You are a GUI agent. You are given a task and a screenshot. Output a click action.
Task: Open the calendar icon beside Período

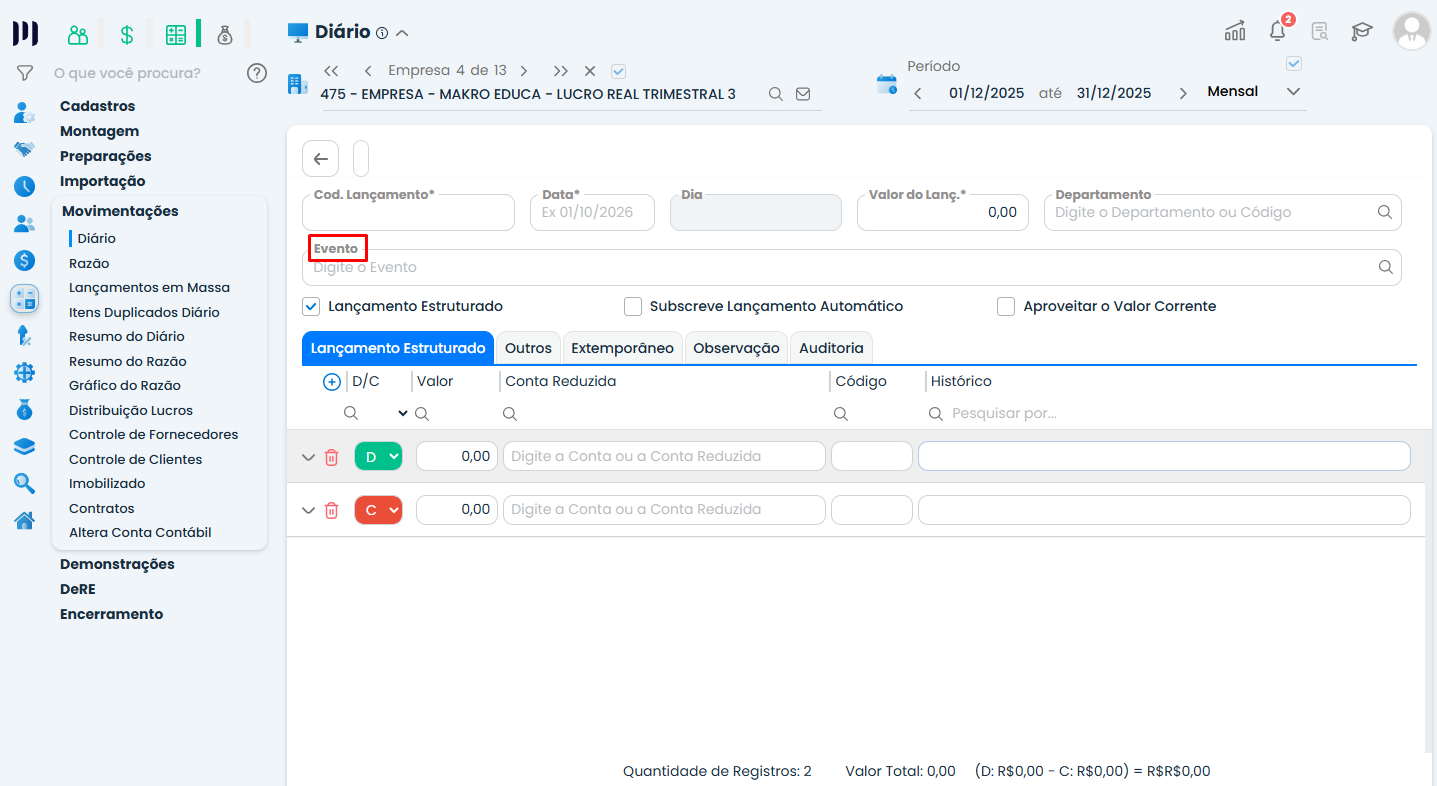click(887, 84)
